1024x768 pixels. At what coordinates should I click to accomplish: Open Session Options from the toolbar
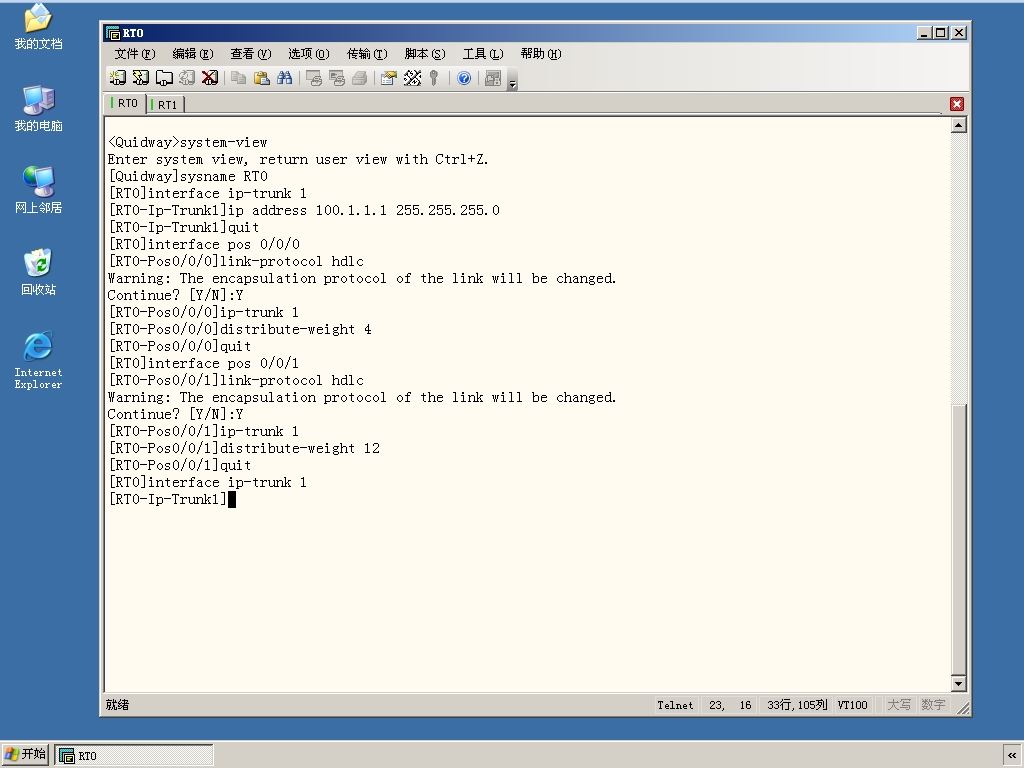389,78
